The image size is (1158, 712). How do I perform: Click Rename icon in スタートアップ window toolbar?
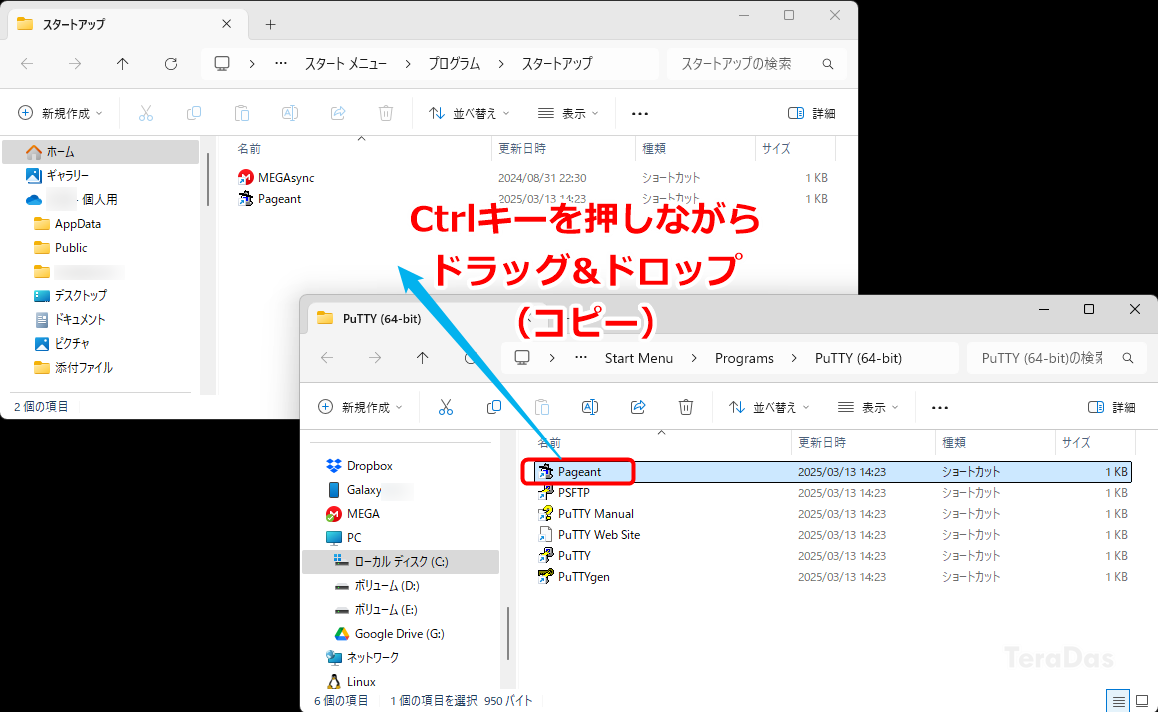(290, 113)
